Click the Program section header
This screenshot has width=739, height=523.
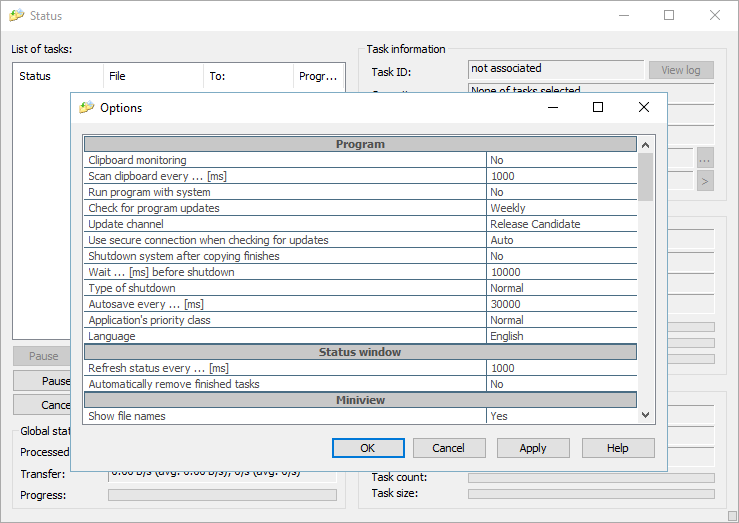360,144
